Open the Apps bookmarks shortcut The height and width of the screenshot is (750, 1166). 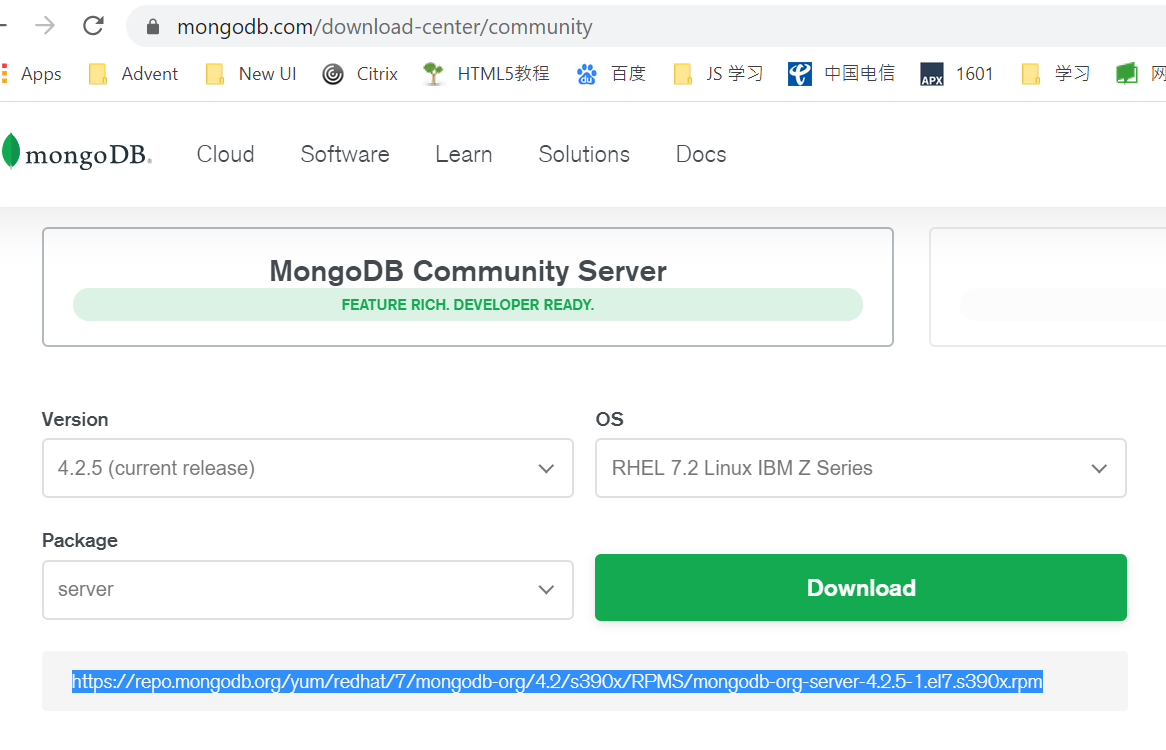[32, 74]
